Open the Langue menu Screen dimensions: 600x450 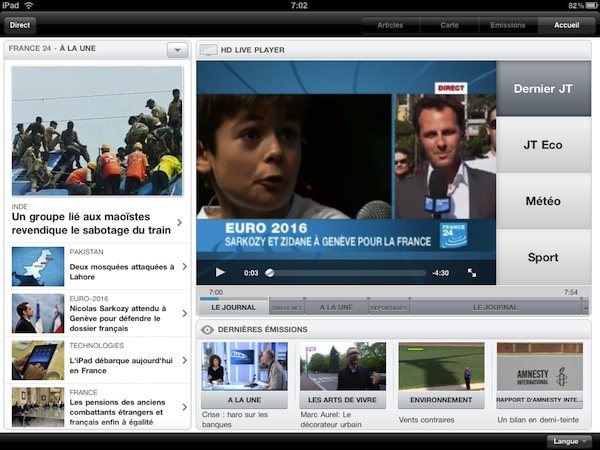[570, 441]
